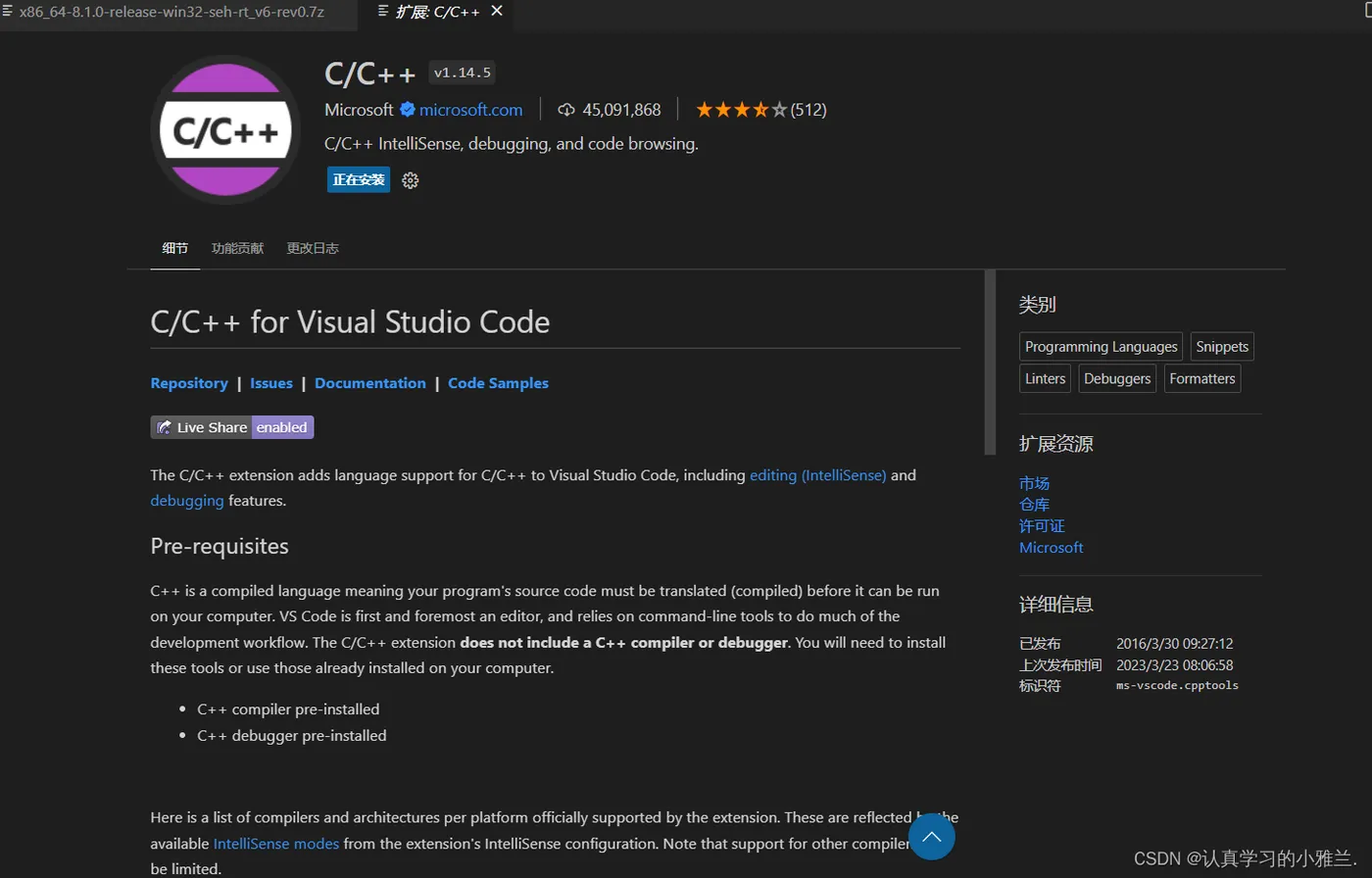
Task: Select the Linters category tag
Action: pos(1045,378)
